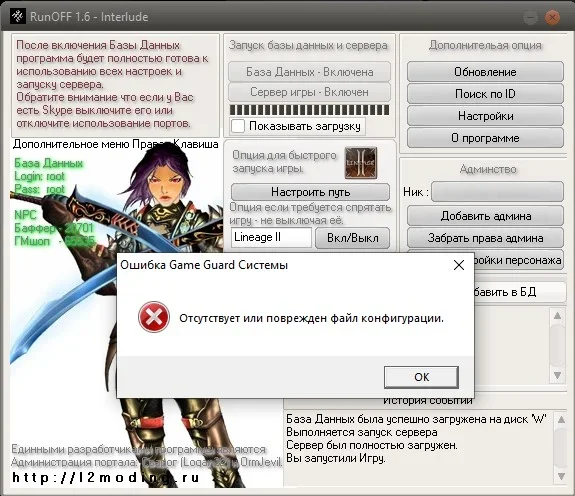
Task: Minimize the RunOFF window
Action: click(530, 17)
